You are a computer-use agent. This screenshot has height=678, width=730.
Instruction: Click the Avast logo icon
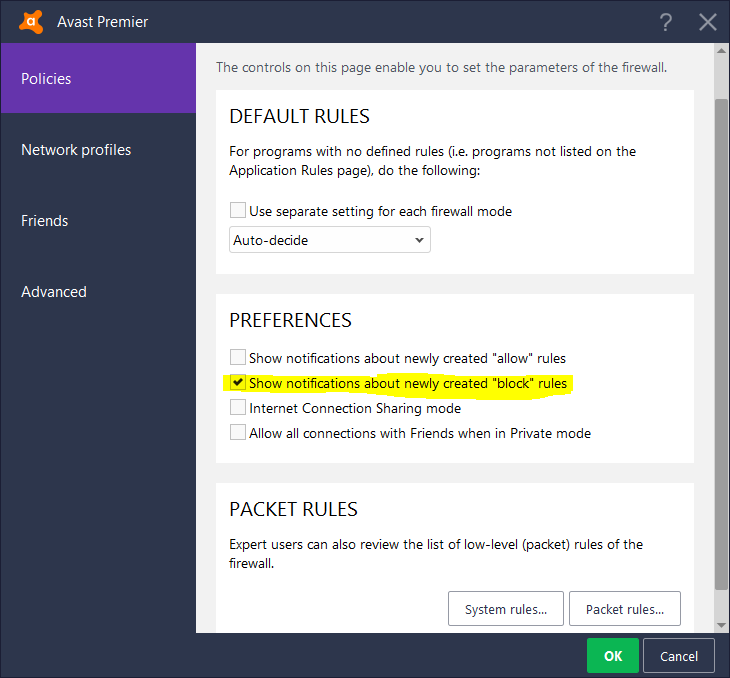tap(32, 21)
